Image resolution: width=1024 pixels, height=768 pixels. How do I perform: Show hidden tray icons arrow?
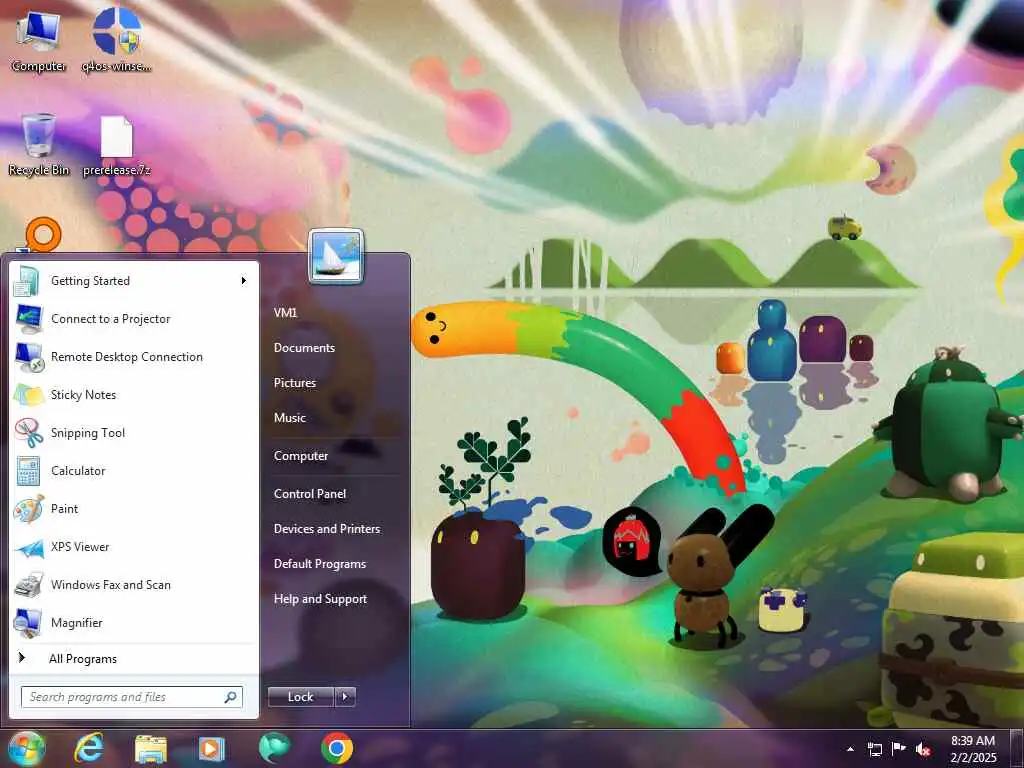click(850, 749)
